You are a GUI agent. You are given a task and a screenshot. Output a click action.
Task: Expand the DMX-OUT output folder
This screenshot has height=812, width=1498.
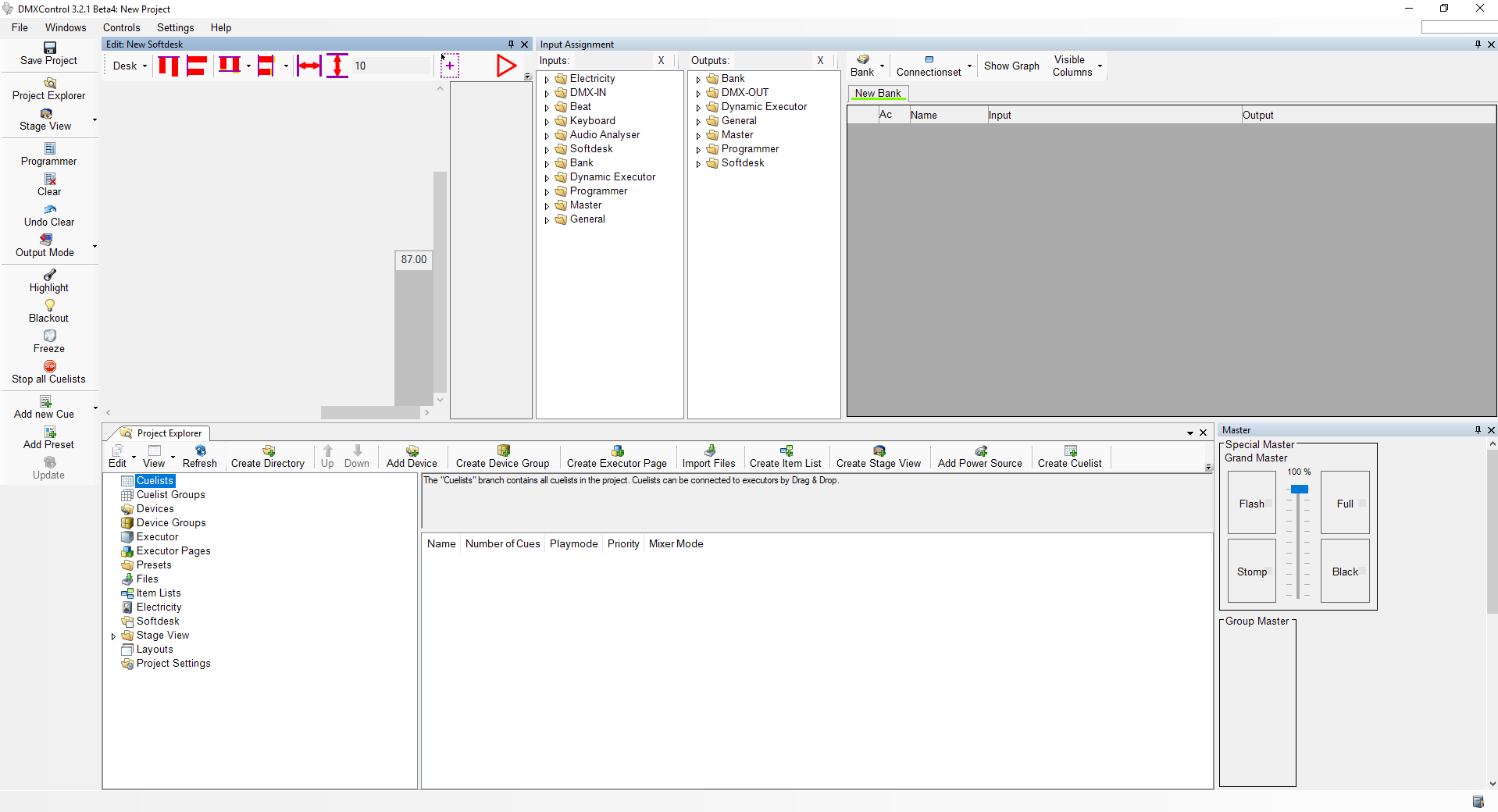tap(698, 94)
